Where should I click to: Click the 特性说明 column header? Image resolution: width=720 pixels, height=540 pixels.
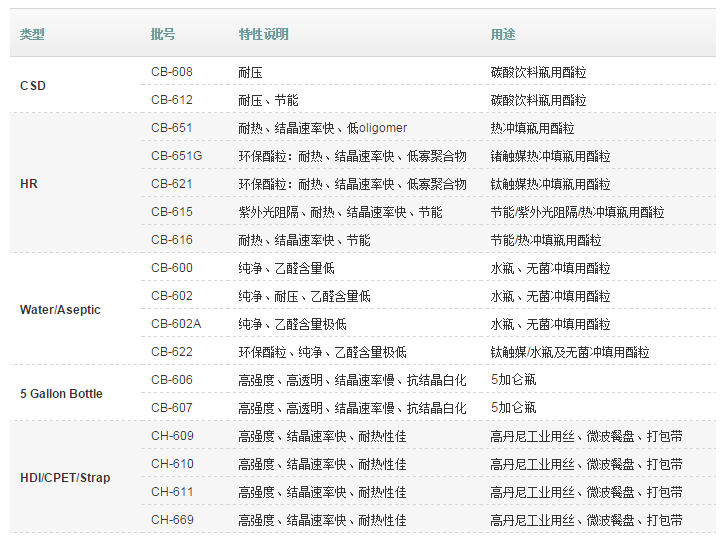coord(263,34)
